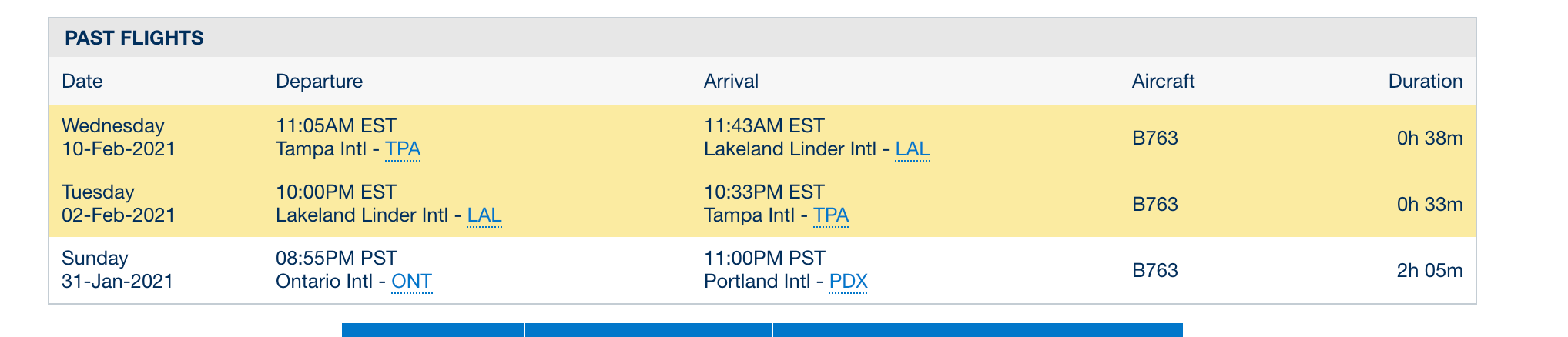Open the TPA link in the 10-Feb departure

point(403,149)
